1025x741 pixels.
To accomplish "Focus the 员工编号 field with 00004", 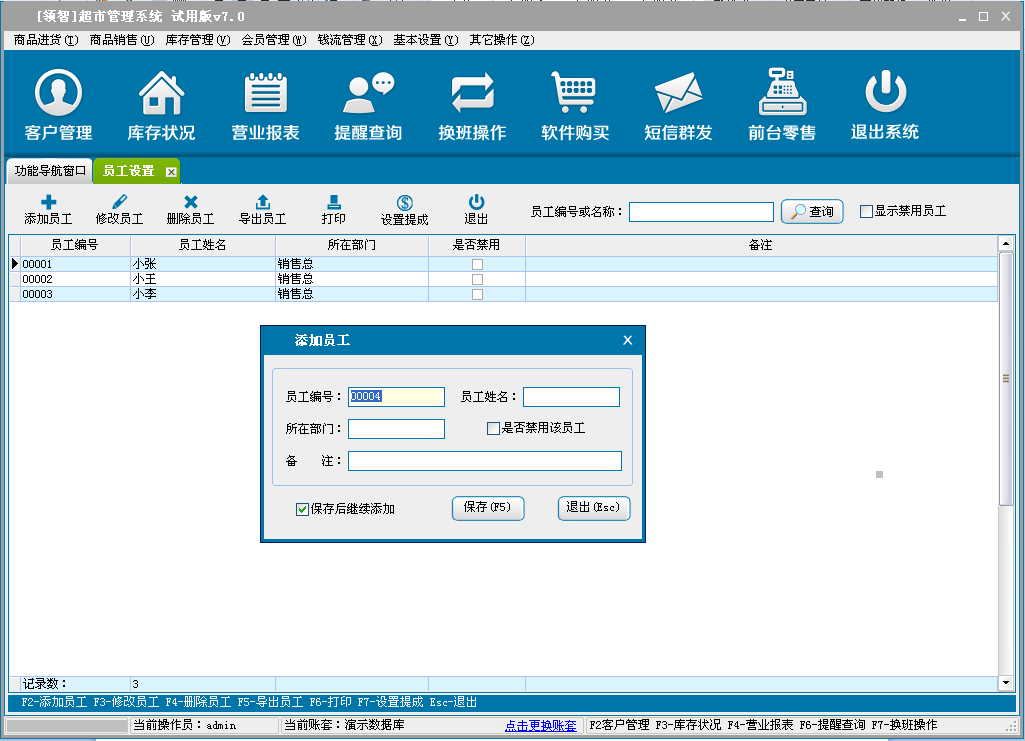I will tap(396, 397).
